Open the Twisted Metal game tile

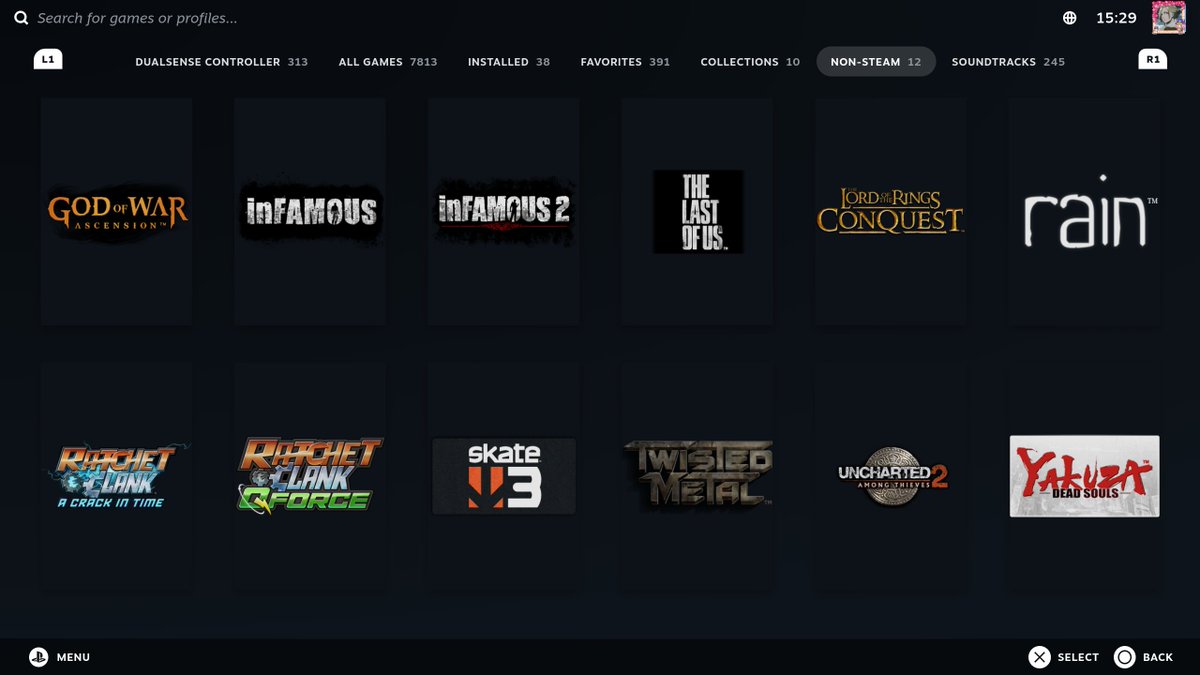[x=697, y=477]
